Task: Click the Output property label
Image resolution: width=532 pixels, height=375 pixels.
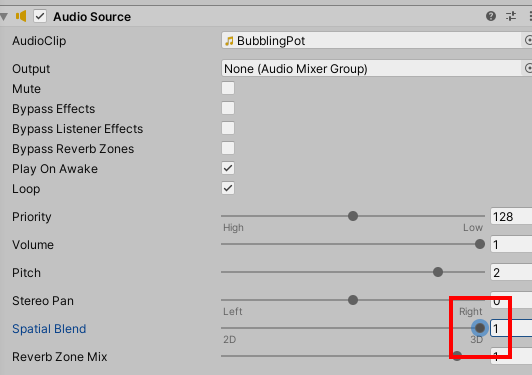Action: point(31,69)
